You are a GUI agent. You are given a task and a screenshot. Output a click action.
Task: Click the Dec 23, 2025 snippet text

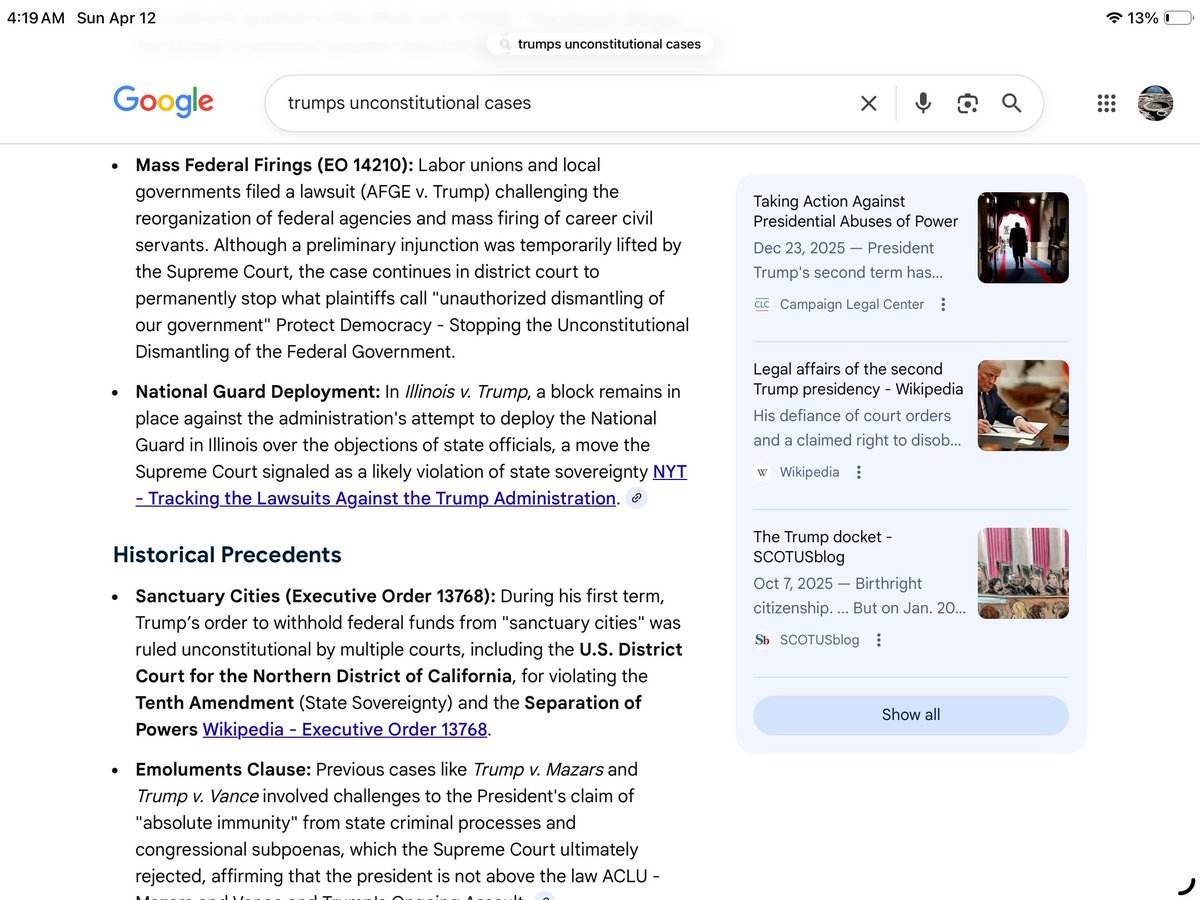point(848,260)
